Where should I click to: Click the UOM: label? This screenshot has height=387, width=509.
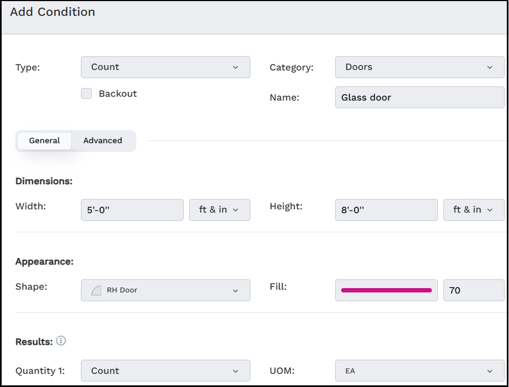(x=282, y=371)
